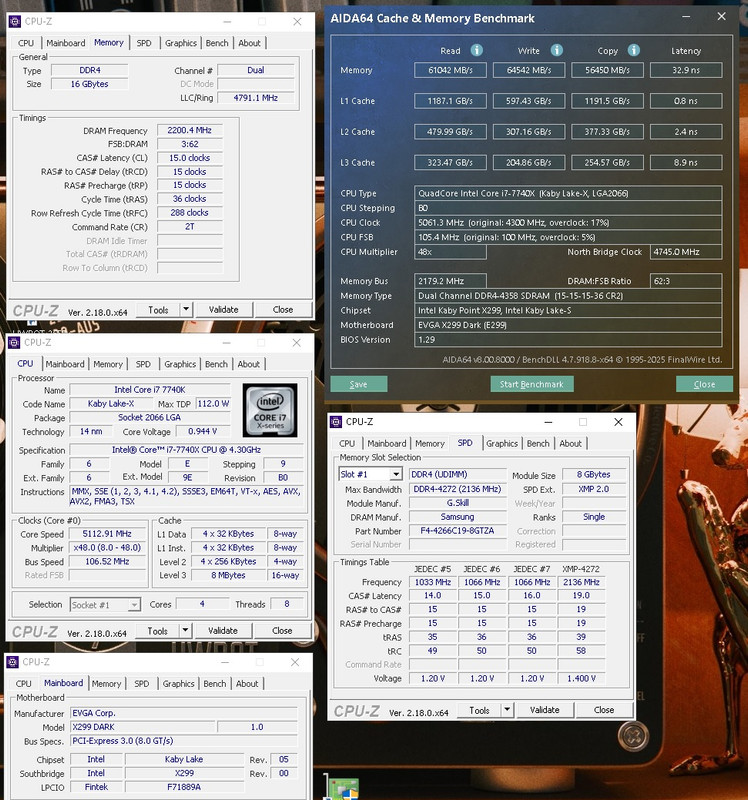
Task: Click Validate button in the SPD CPU-Z window
Action: [544, 710]
